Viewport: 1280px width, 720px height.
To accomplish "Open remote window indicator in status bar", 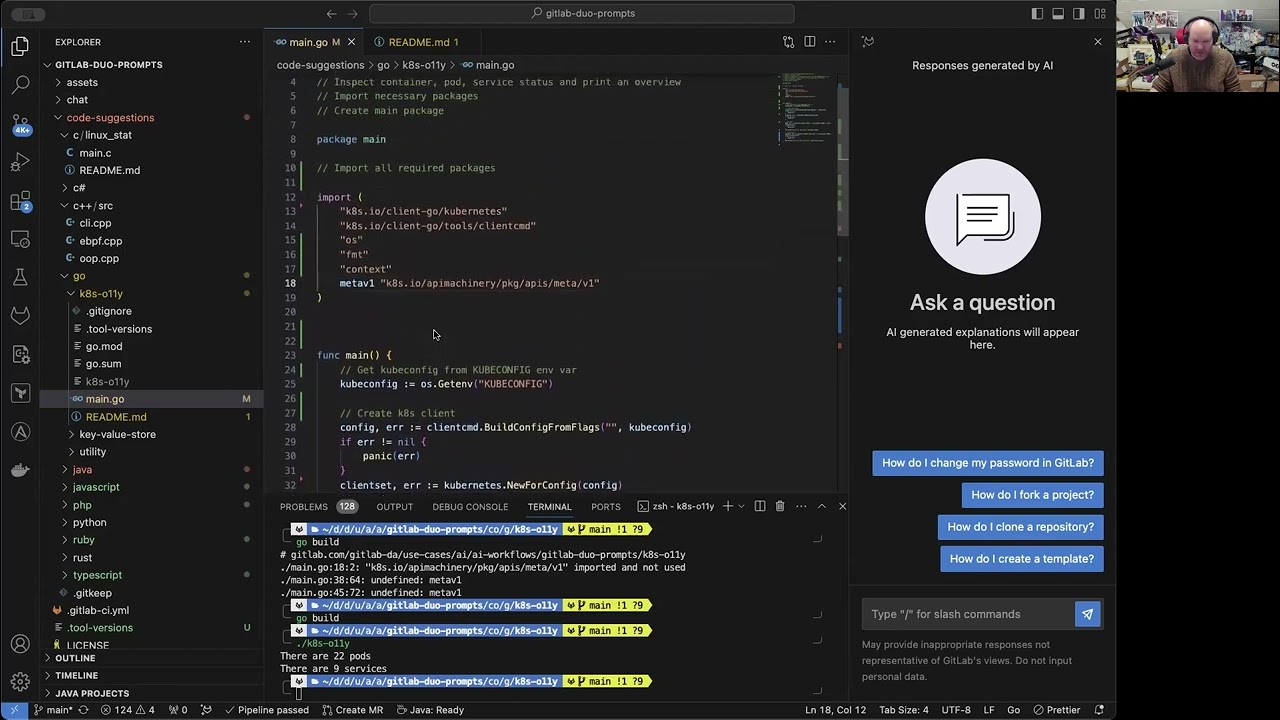I will 14,710.
